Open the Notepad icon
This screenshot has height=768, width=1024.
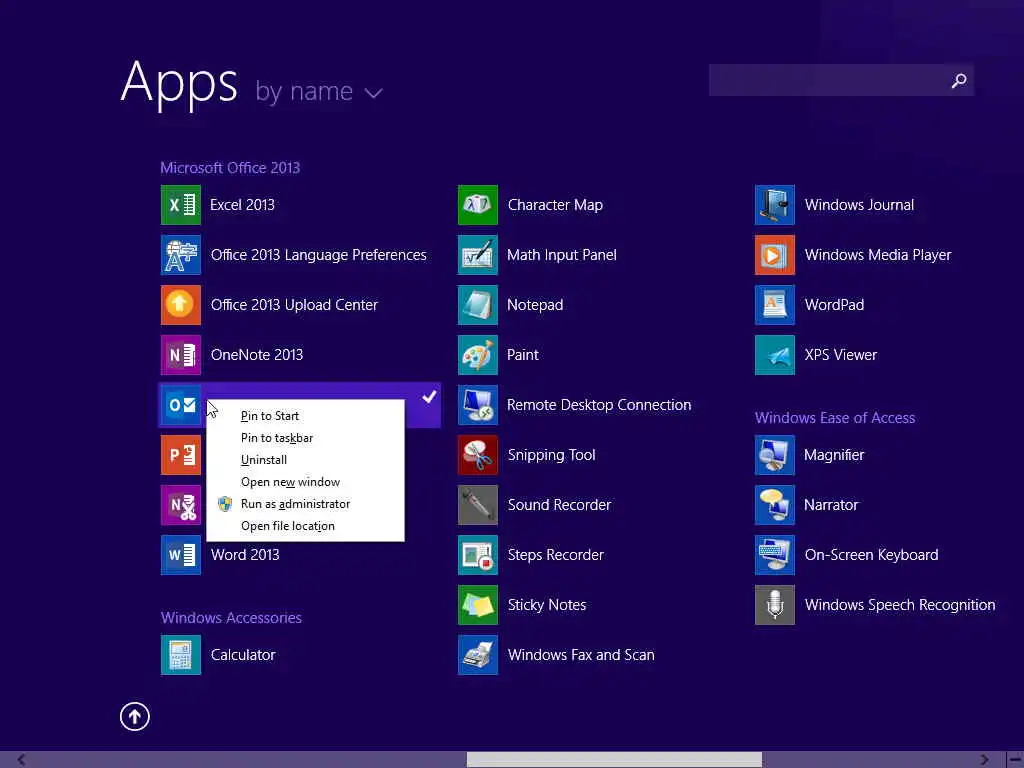[478, 305]
